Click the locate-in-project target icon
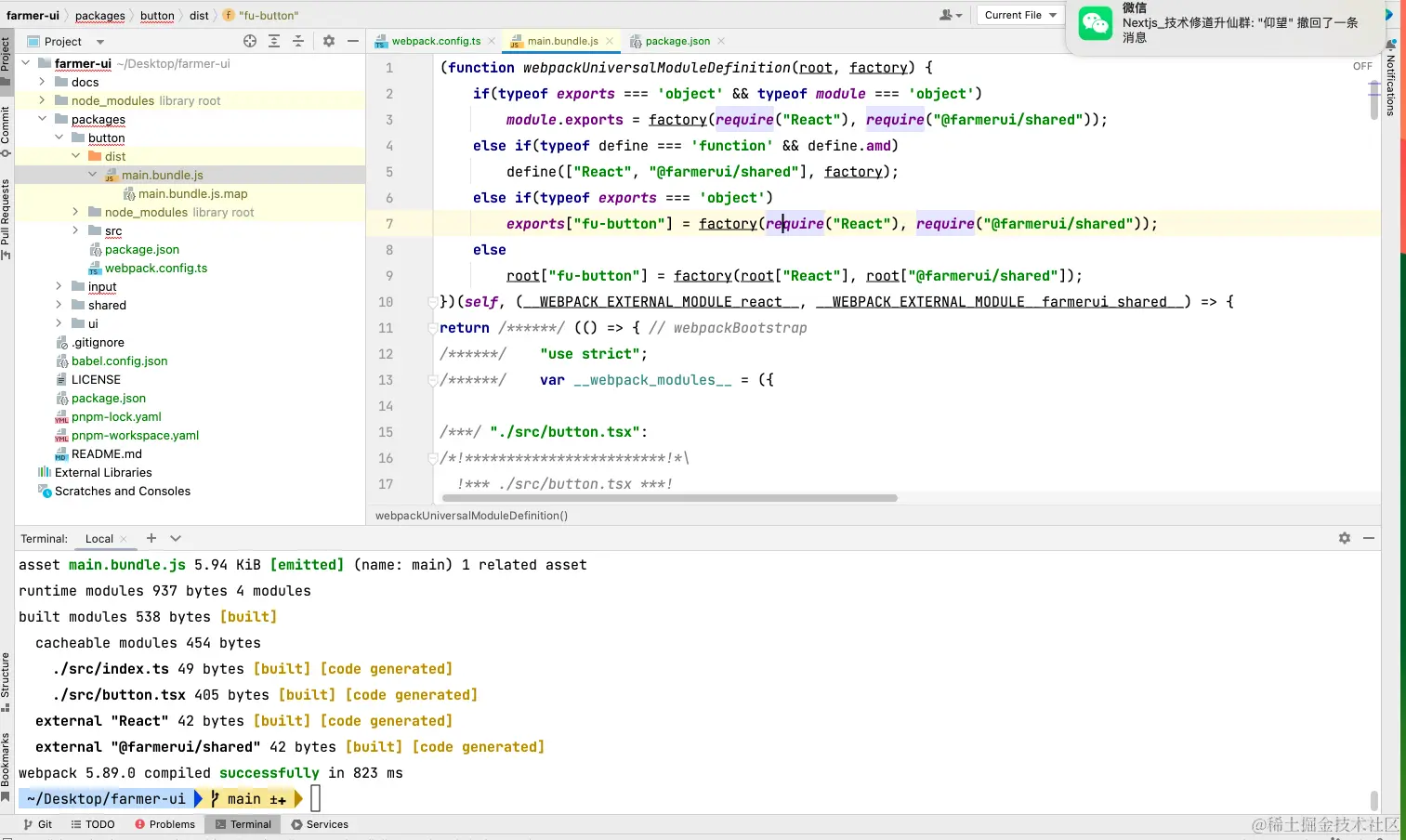1406x840 pixels. (x=250, y=41)
